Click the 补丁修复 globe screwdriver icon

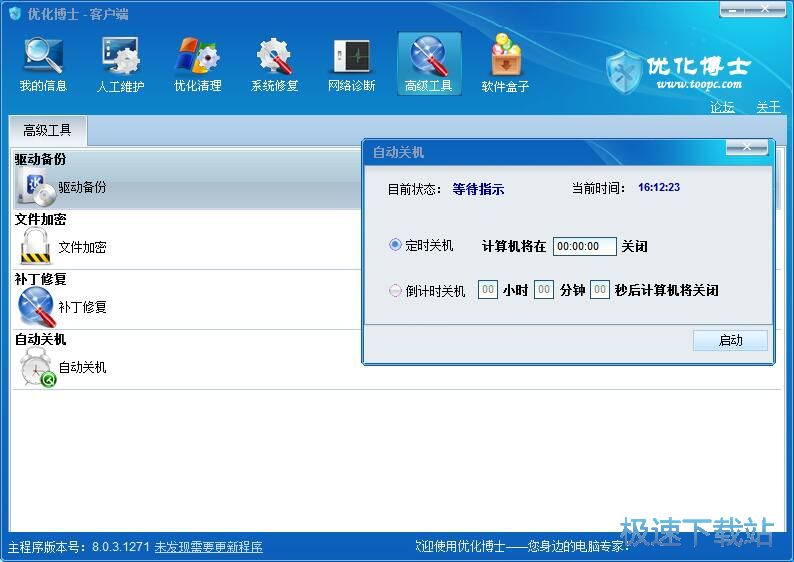(36, 307)
